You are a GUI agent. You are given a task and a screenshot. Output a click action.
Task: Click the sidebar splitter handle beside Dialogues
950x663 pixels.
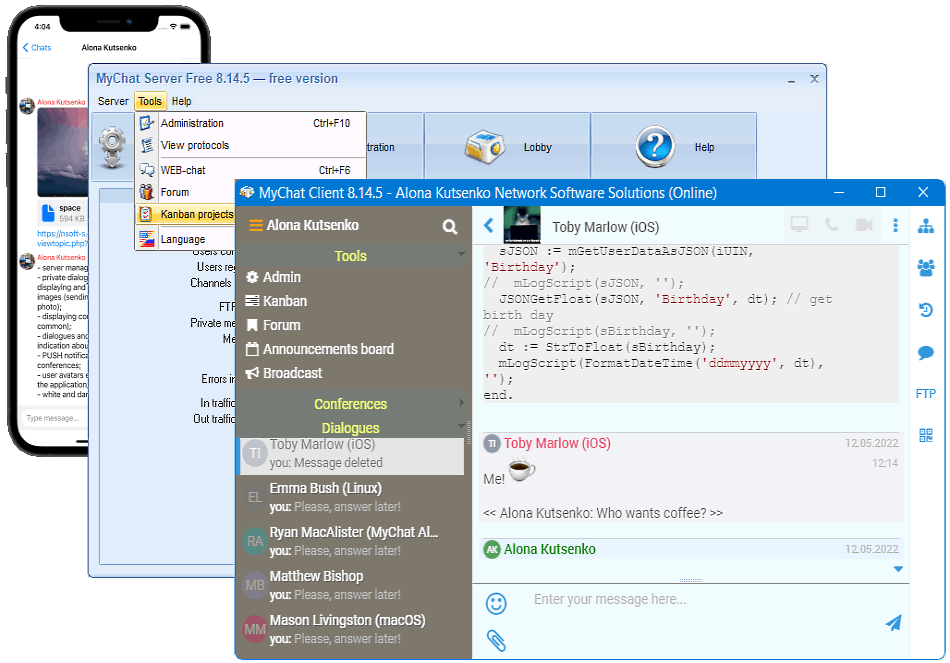468,432
